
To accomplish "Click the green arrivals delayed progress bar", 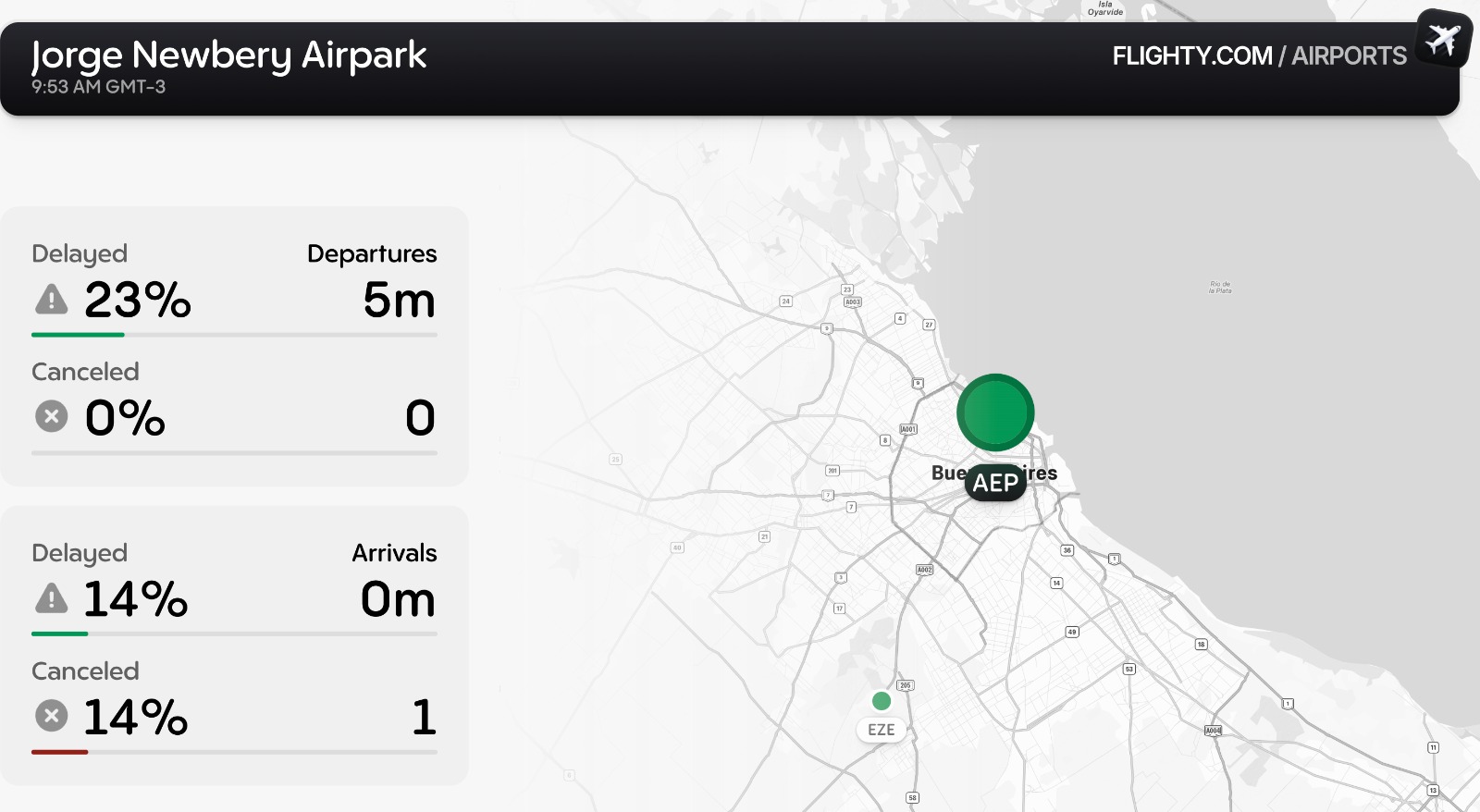I will pyautogui.click(x=59, y=634).
